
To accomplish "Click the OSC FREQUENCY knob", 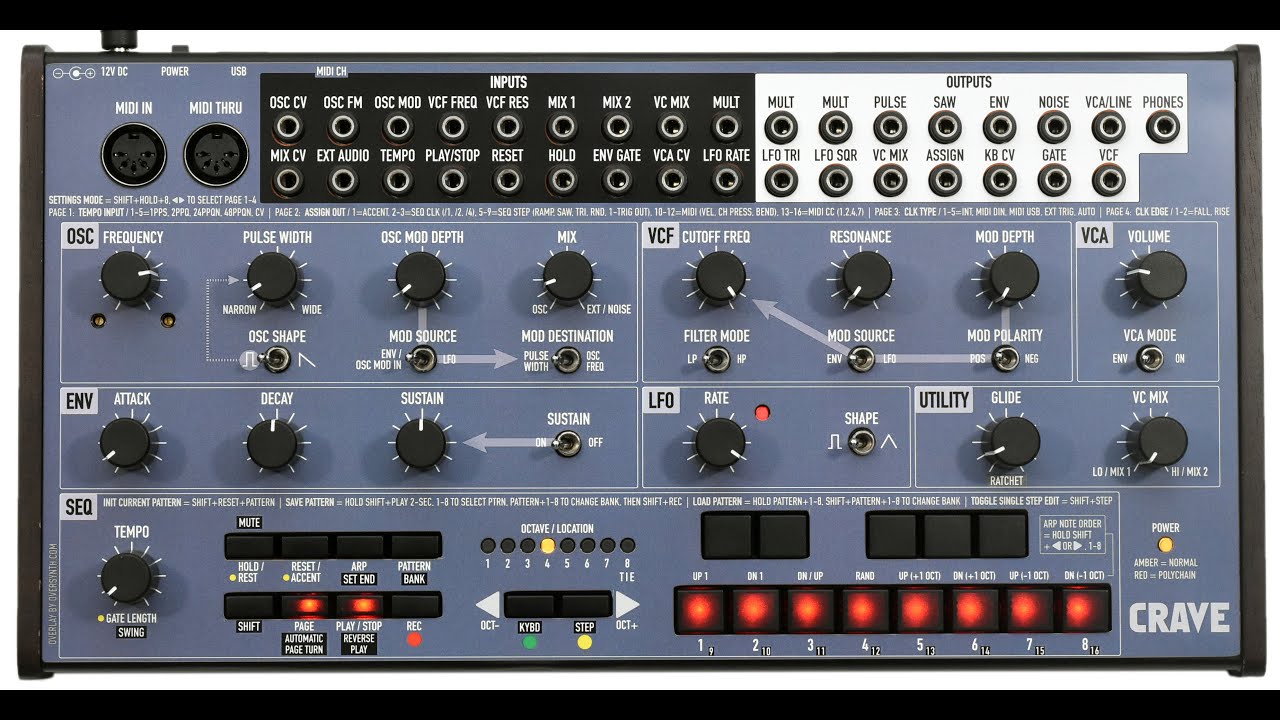I will tap(128, 278).
